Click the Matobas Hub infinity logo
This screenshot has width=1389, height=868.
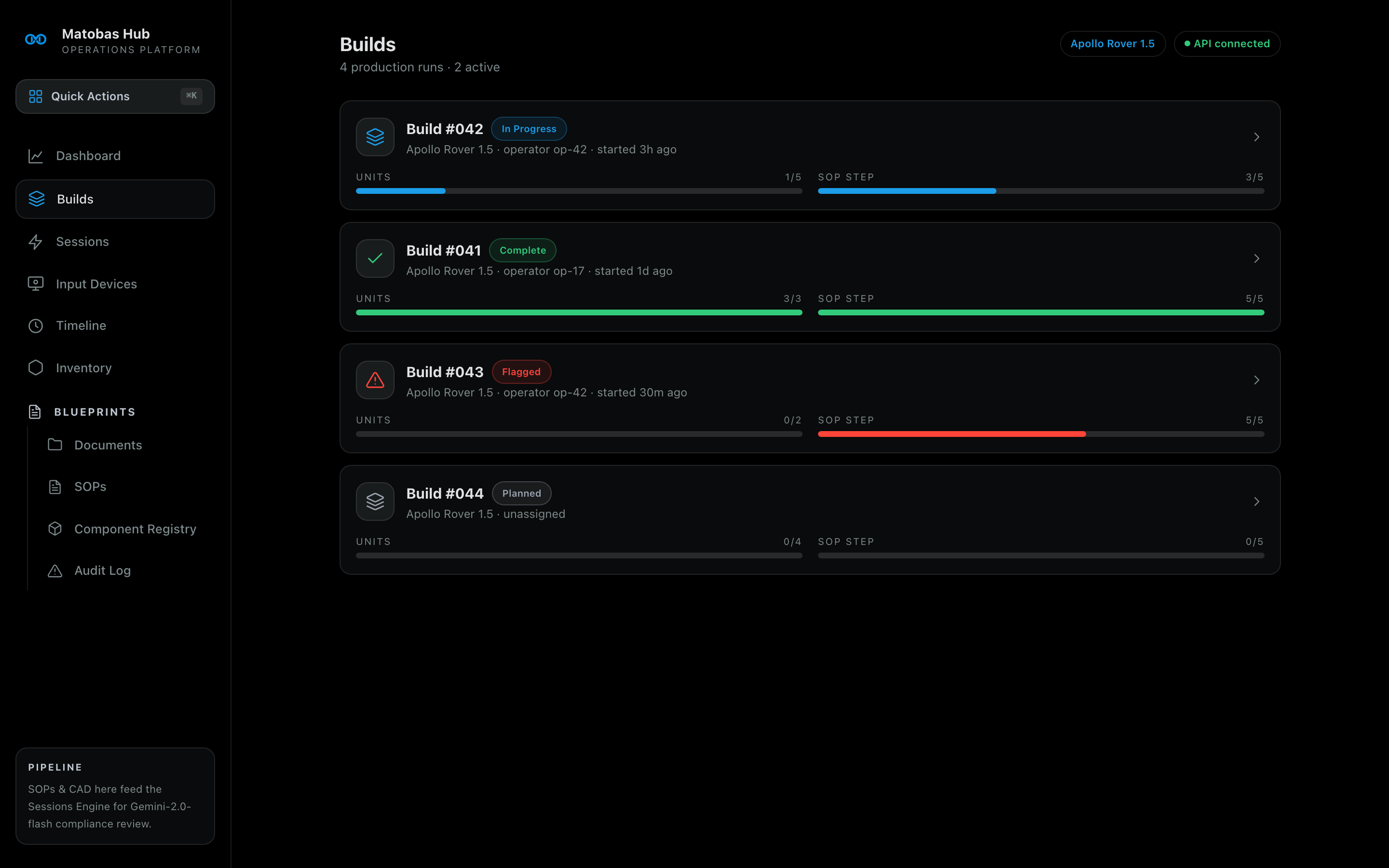[x=36, y=39]
